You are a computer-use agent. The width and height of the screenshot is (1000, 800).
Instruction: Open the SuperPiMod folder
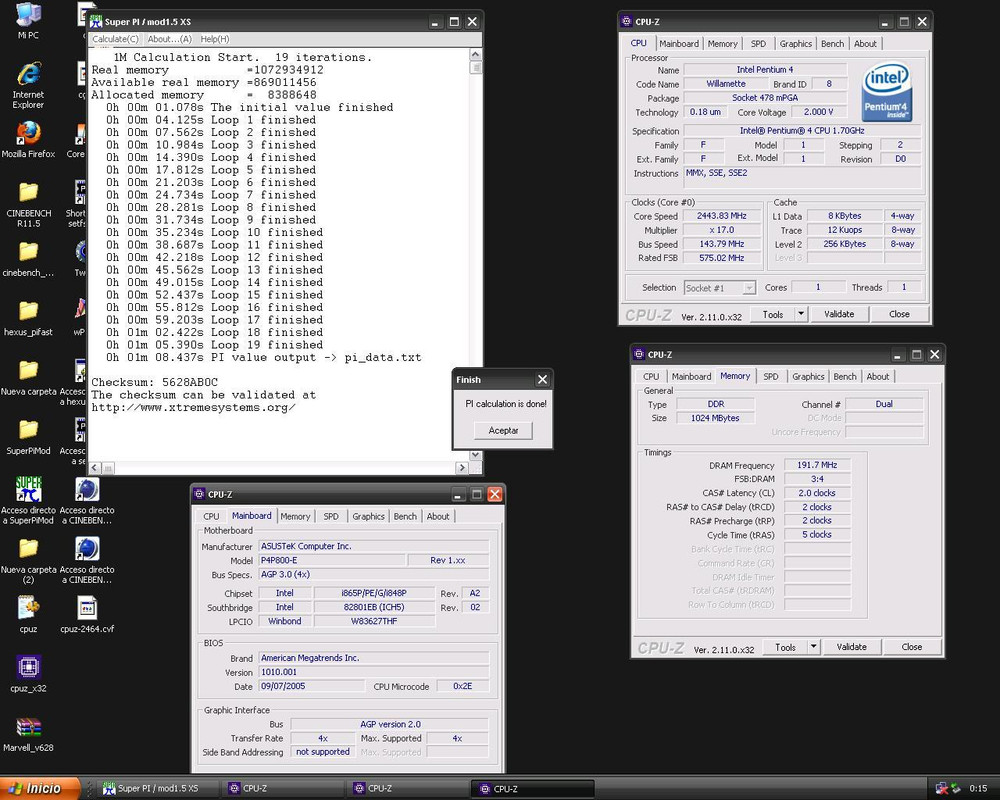tap(28, 436)
